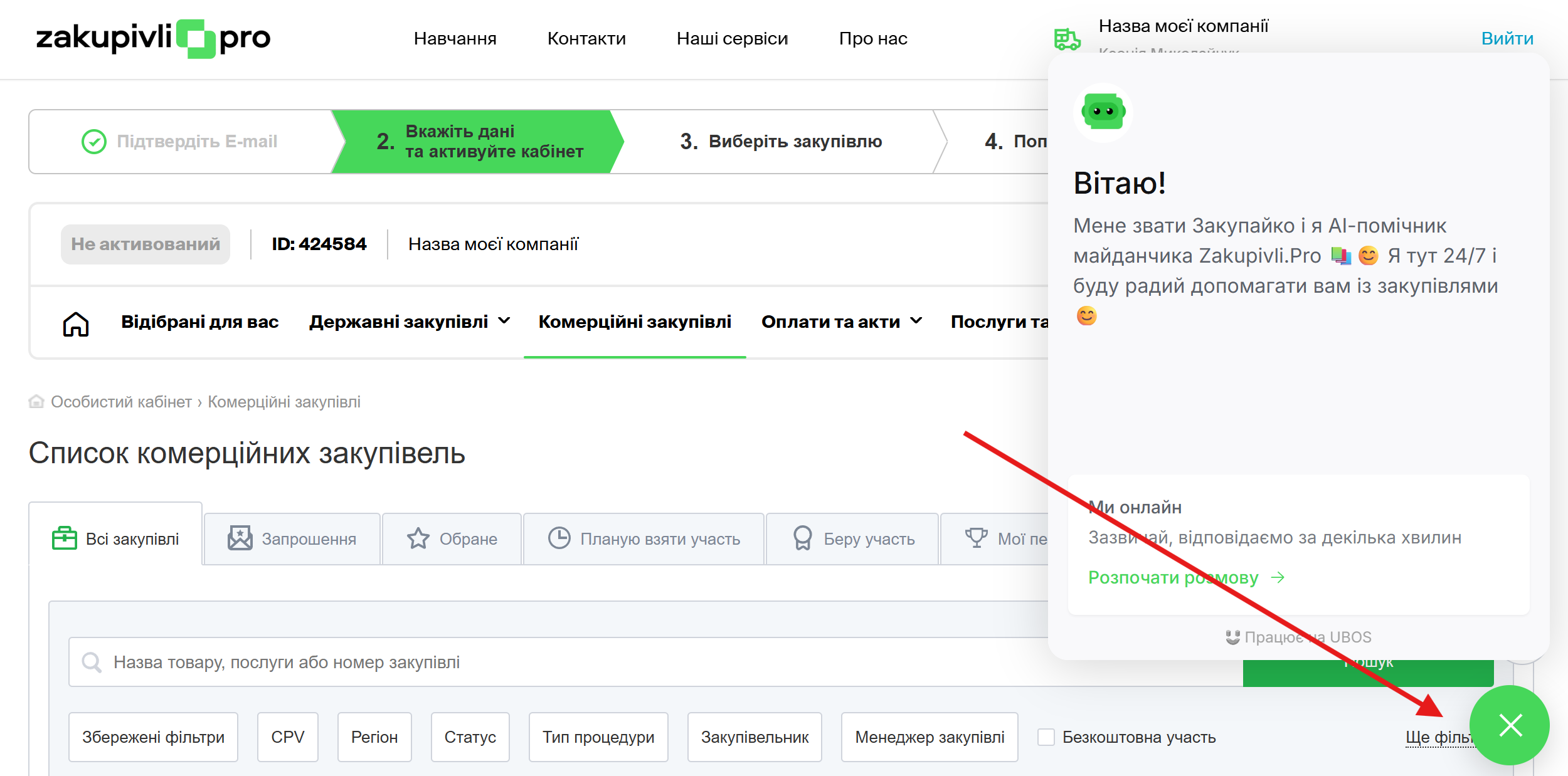Select the Комерційні закупівлі menu tab
1568x776 pixels.
coord(634,322)
